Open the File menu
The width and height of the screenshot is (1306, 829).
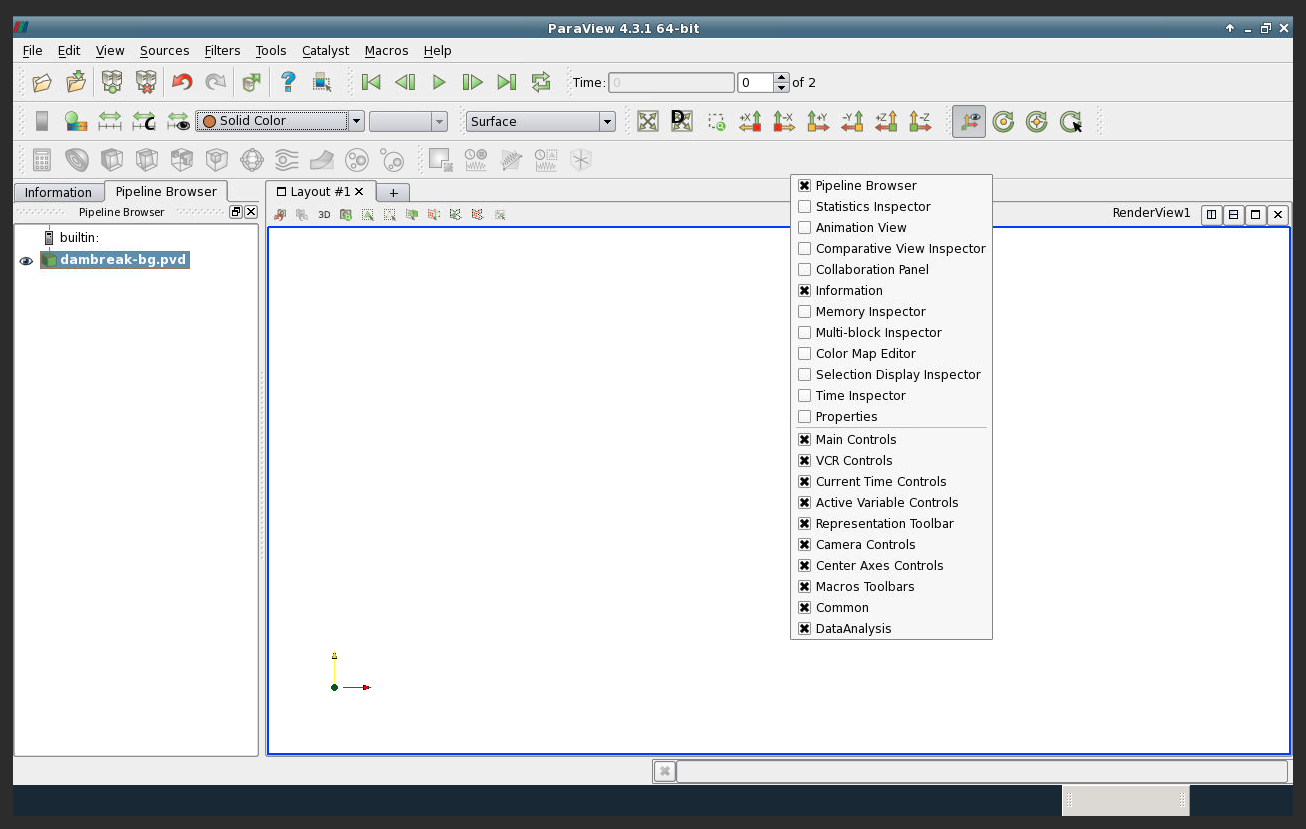(x=32, y=50)
